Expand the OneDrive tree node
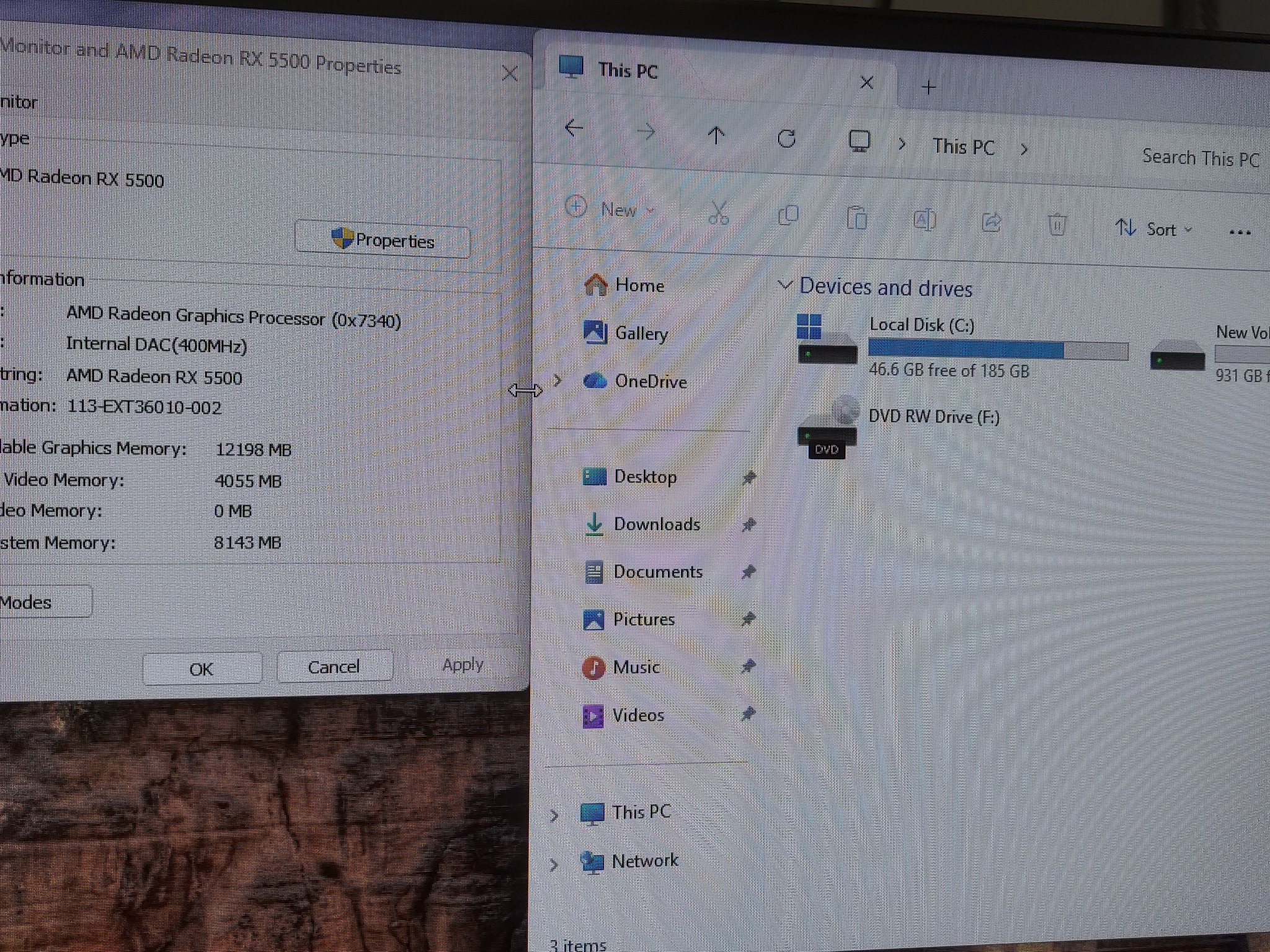Screen dimensions: 1270x952 (557, 380)
